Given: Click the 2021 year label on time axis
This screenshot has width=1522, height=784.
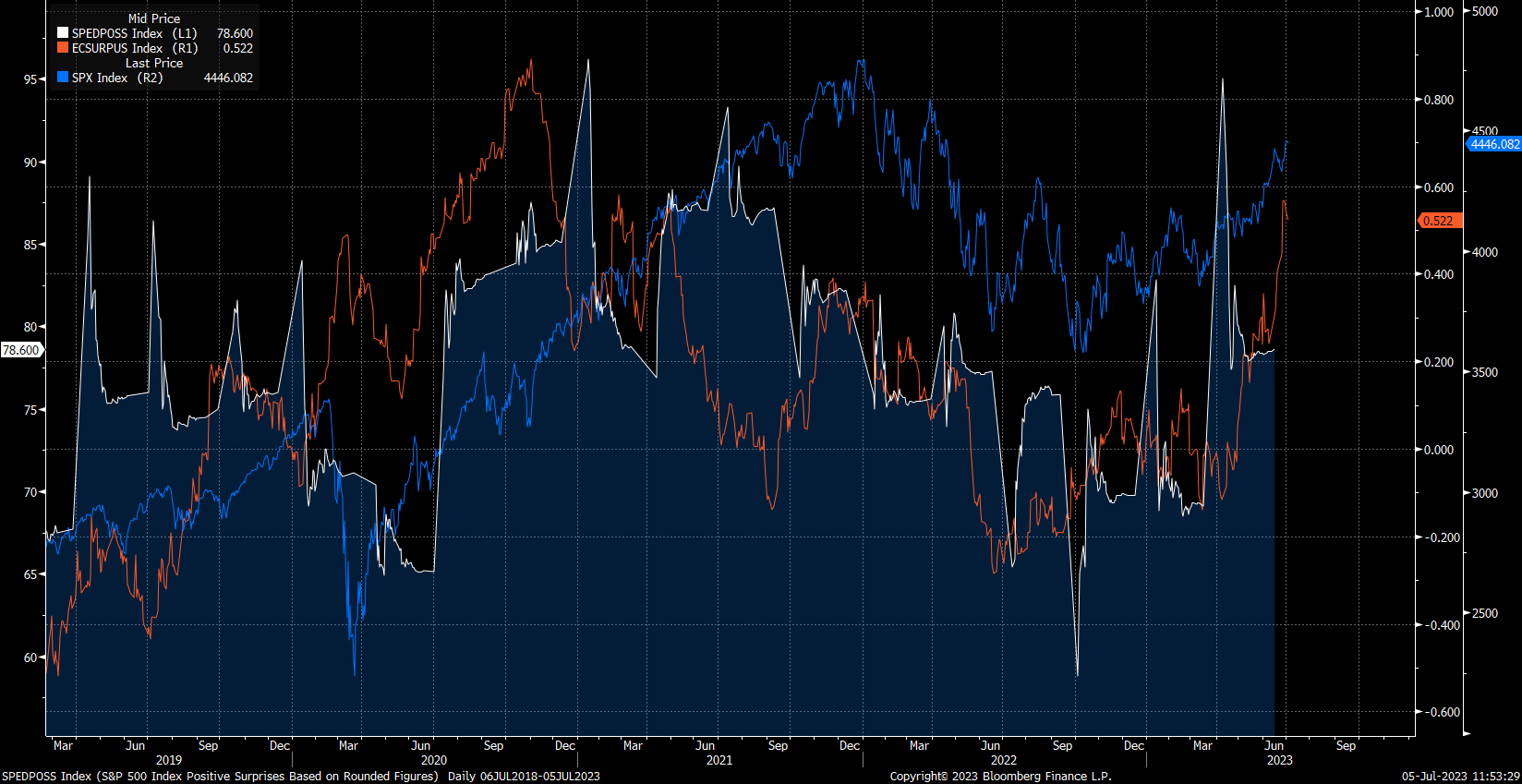Looking at the screenshot, I should click(x=719, y=760).
